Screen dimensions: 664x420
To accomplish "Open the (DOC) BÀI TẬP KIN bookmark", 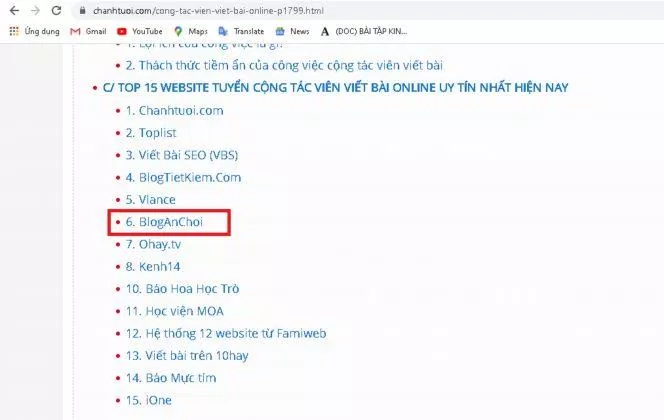I will point(364,31).
